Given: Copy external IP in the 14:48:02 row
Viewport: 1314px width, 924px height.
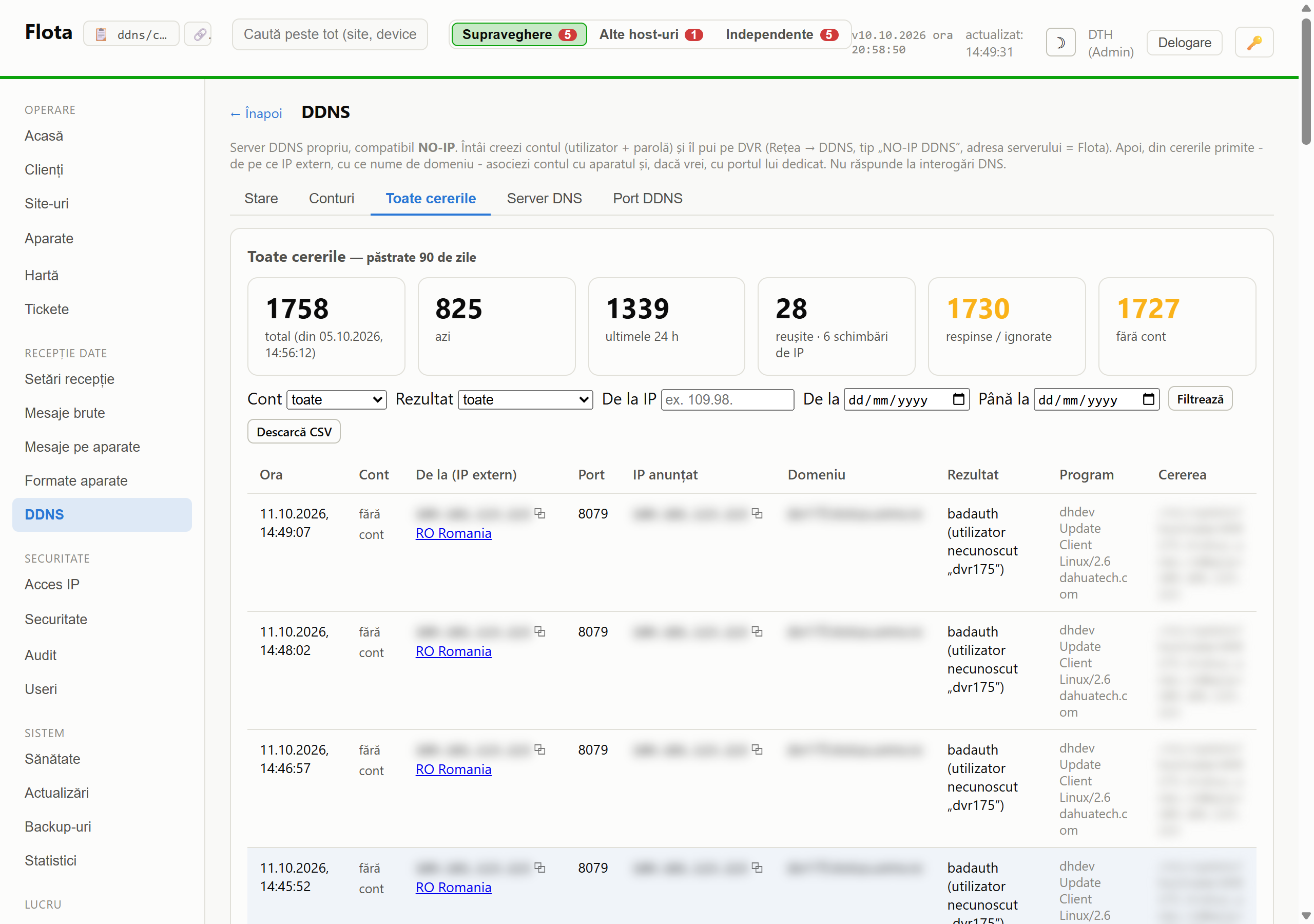Looking at the screenshot, I should (x=539, y=631).
